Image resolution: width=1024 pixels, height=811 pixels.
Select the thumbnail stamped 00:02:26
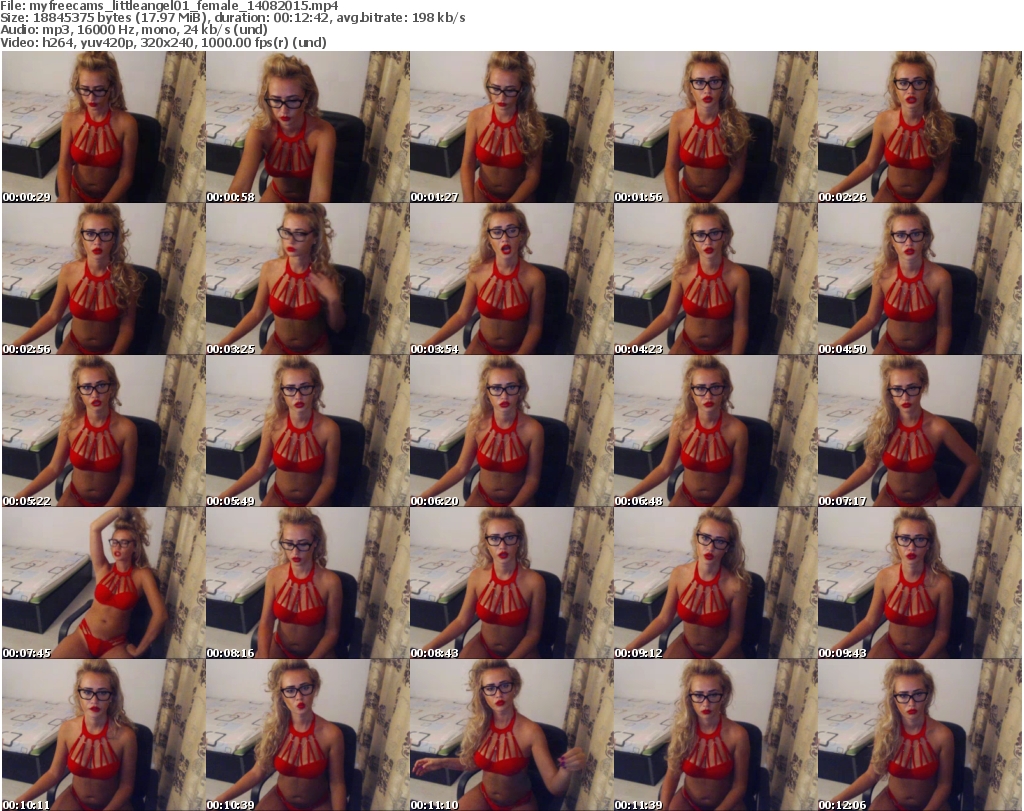(920, 127)
